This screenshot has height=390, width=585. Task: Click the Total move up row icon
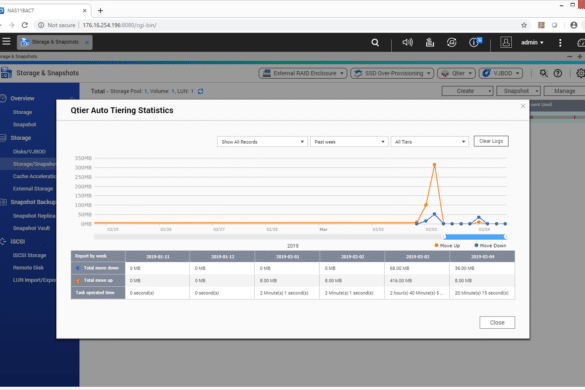click(78, 280)
